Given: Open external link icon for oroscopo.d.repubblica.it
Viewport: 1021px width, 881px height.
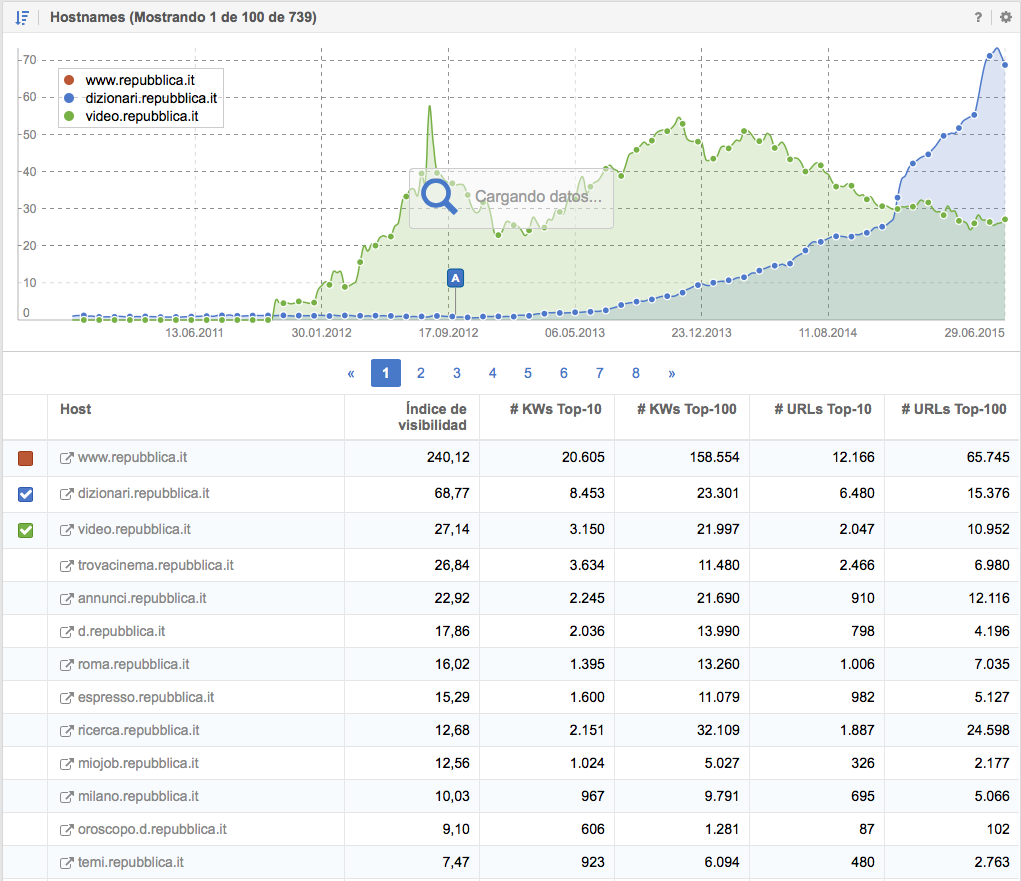Looking at the screenshot, I should click(67, 830).
